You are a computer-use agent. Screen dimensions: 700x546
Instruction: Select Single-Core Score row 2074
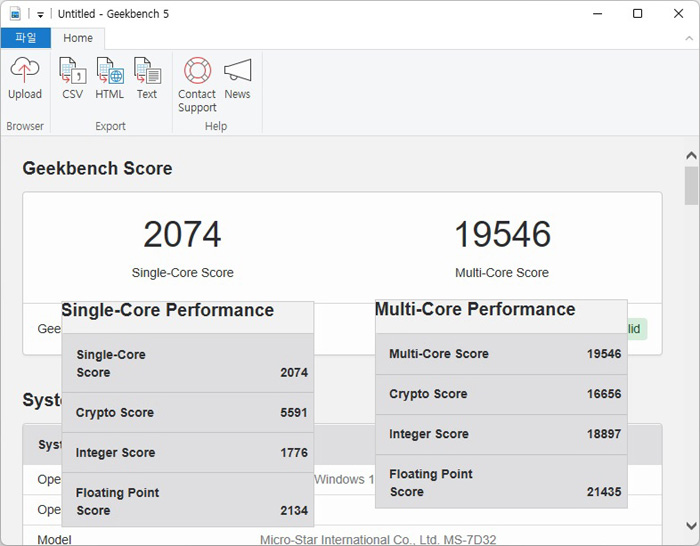(x=188, y=363)
